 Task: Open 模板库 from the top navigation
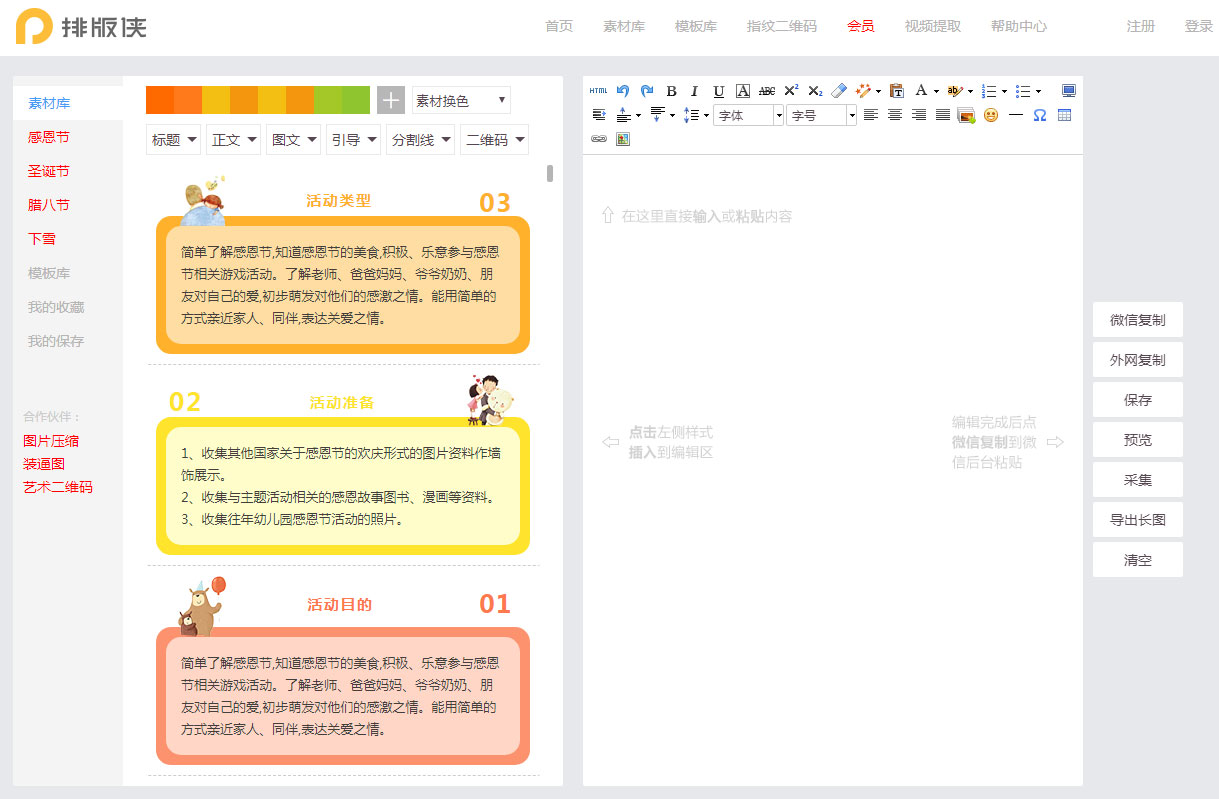(695, 27)
